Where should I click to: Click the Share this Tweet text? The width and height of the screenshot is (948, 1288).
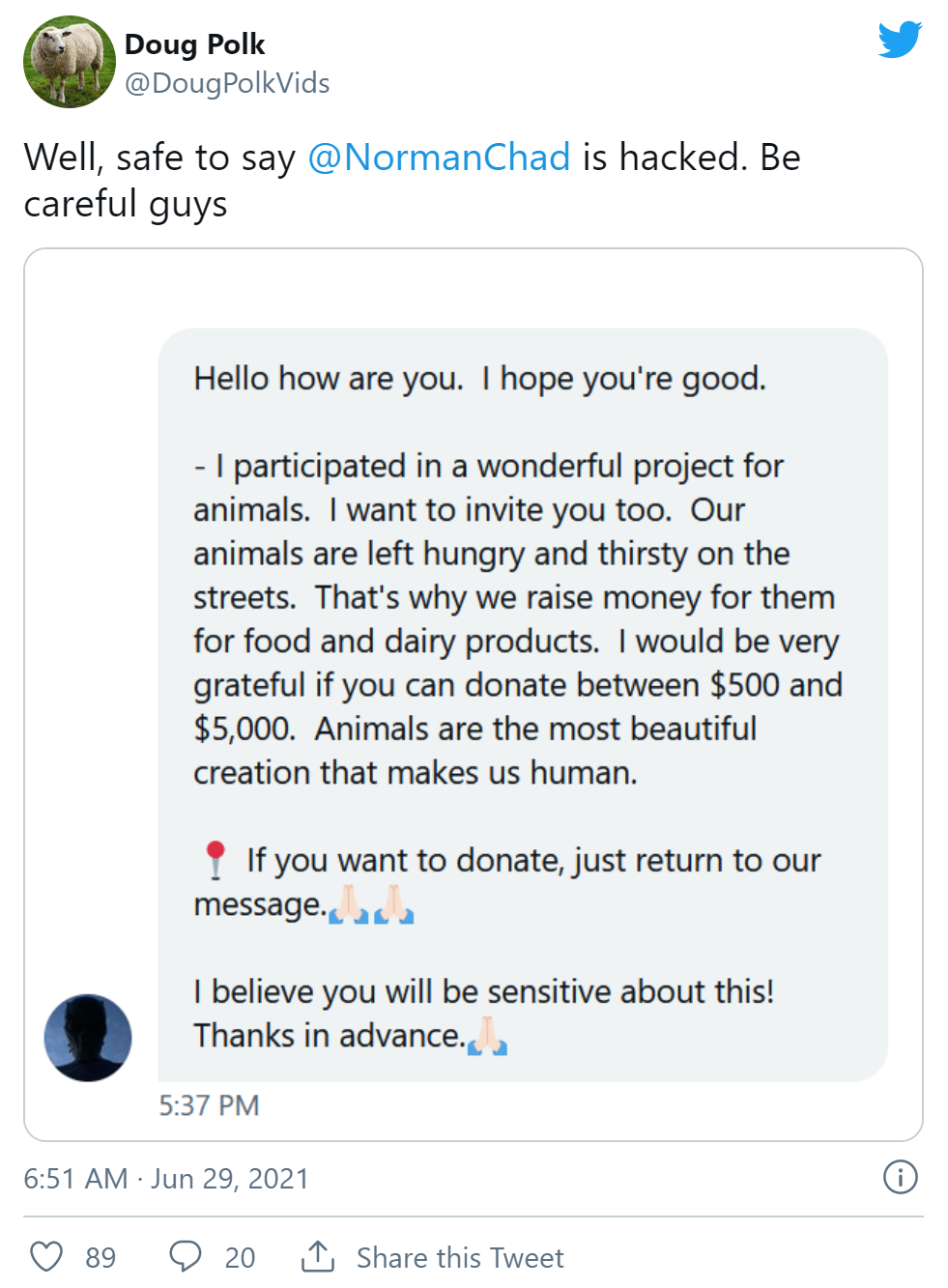(x=460, y=1257)
